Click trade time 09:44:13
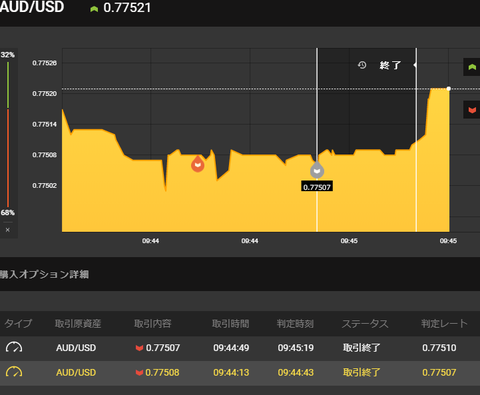The height and width of the screenshot is (395, 480). point(231,372)
